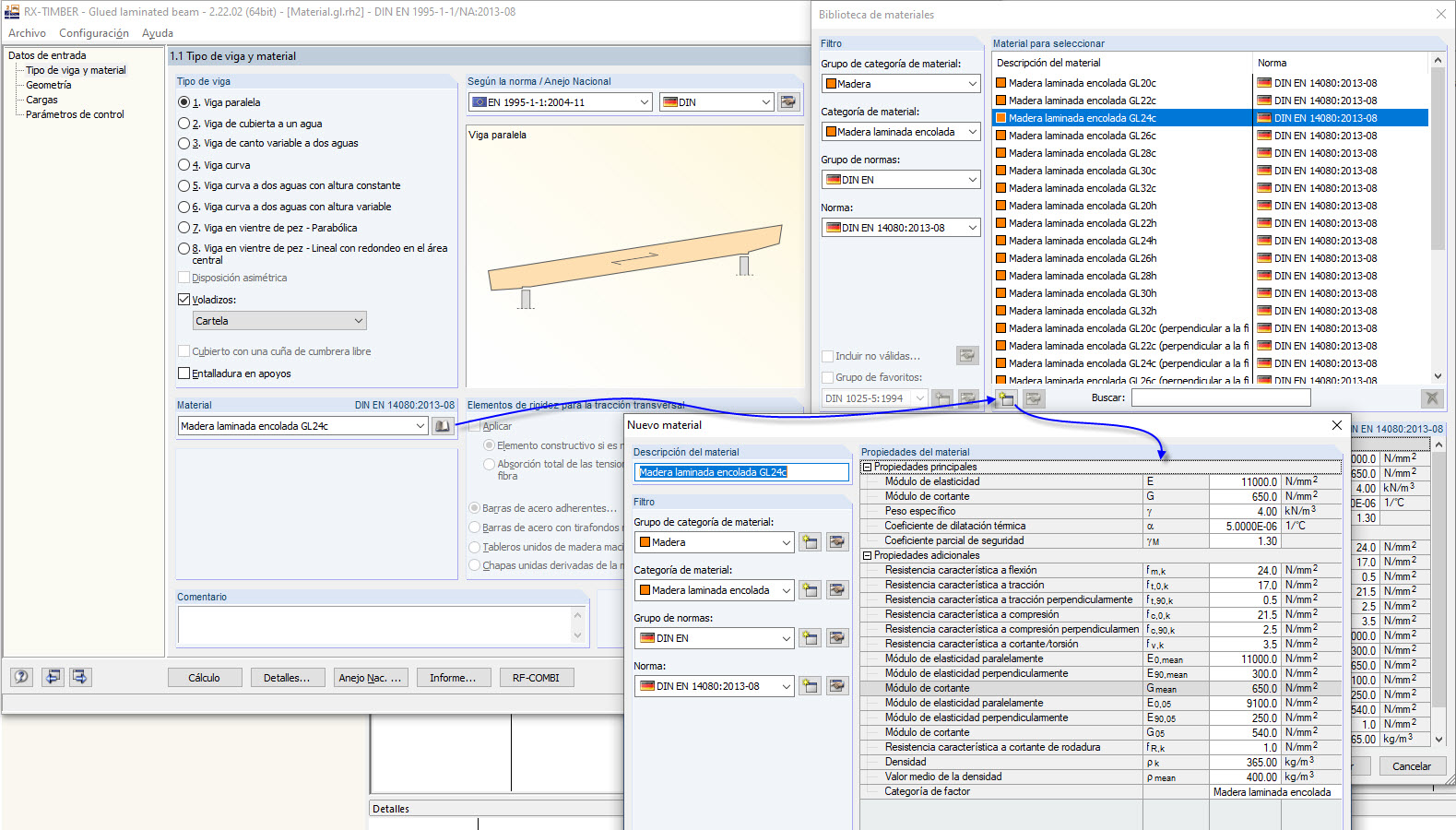Image resolution: width=1456 pixels, height=830 pixels.
Task: Select Viga de cubierta a un agua
Action: coord(183,124)
